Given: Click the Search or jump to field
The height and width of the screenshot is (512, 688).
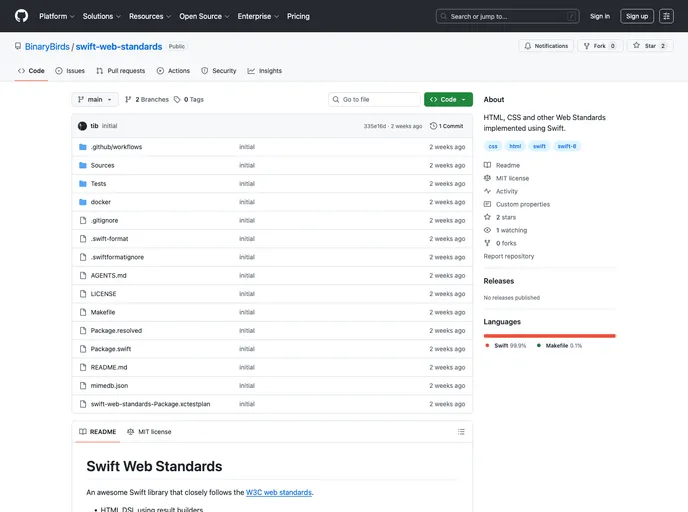Looking at the screenshot, I should tap(508, 16).
